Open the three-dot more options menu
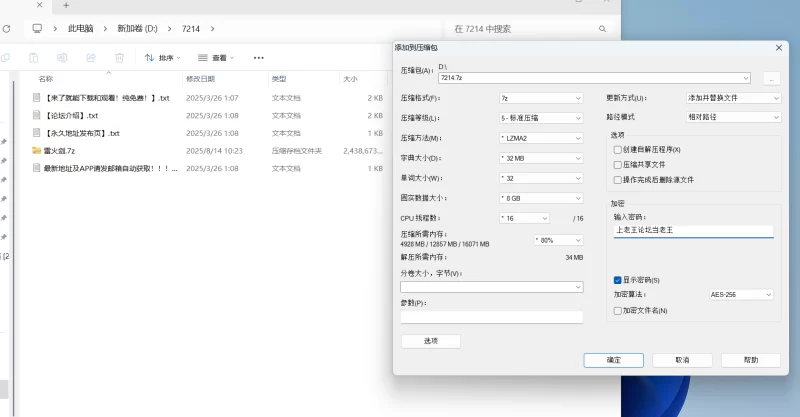Viewport: 800px width, 417px height. pos(258,58)
